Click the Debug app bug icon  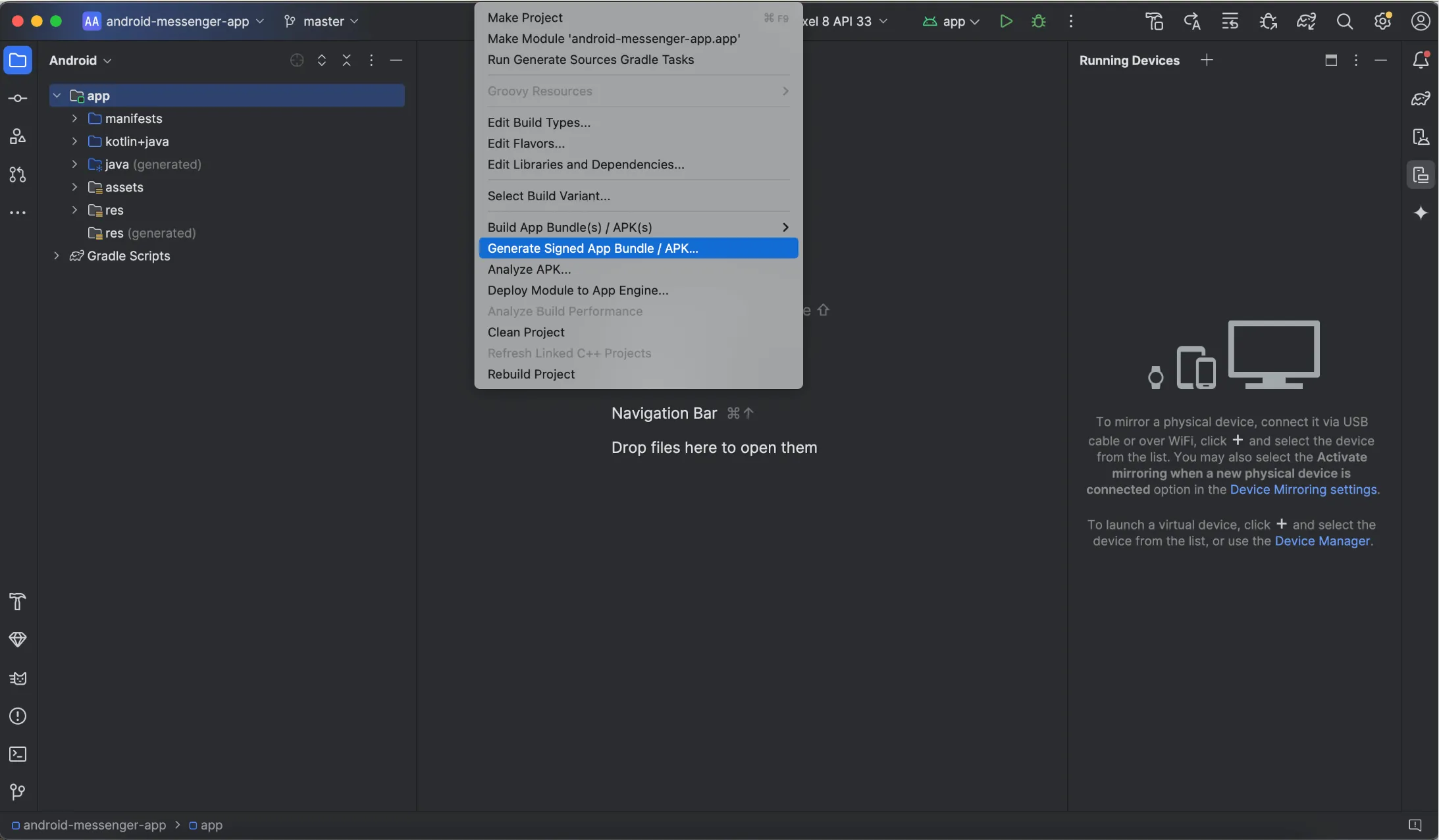1039,21
